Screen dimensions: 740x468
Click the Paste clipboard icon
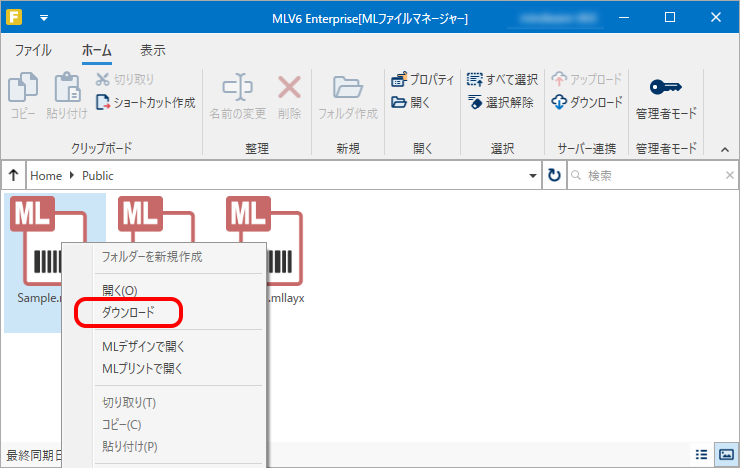pyautogui.click(x=67, y=88)
